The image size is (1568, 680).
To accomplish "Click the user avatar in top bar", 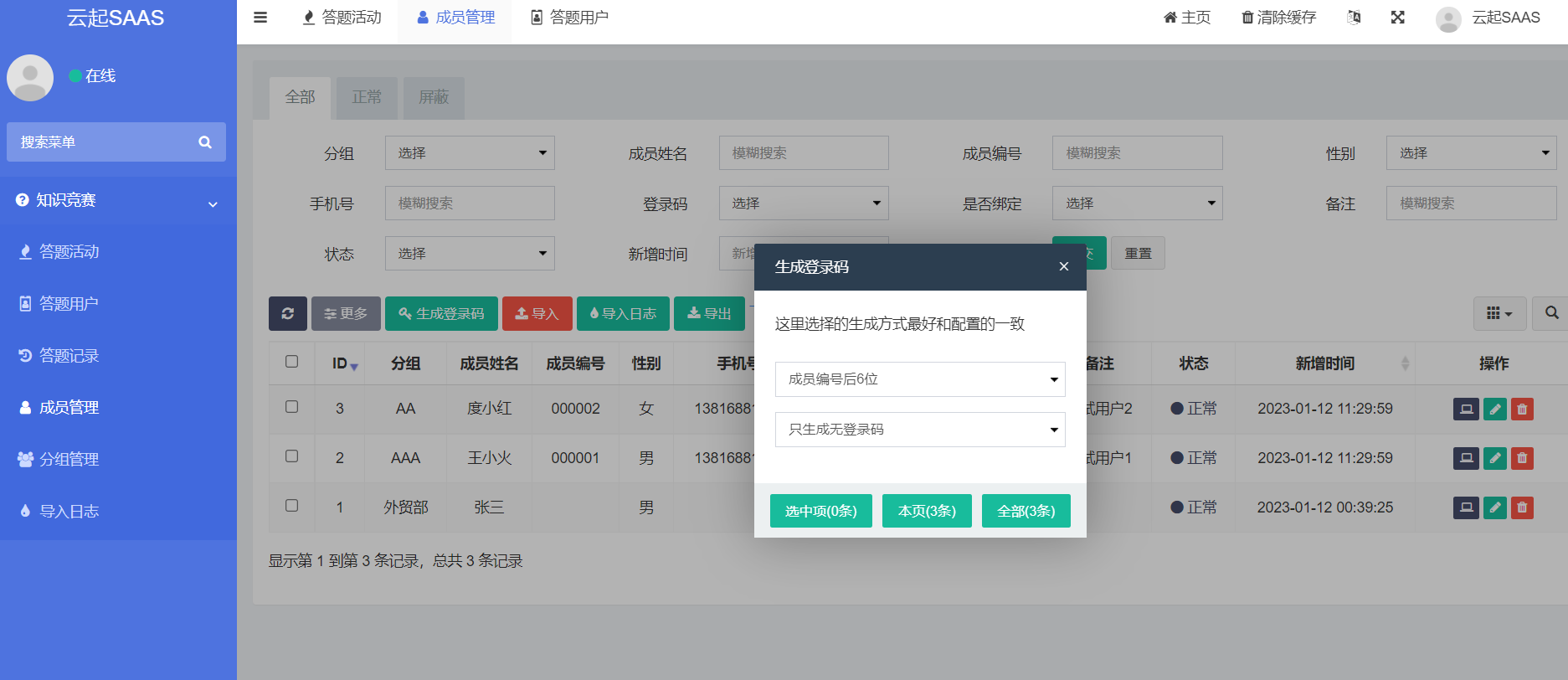I will [1448, 18].
